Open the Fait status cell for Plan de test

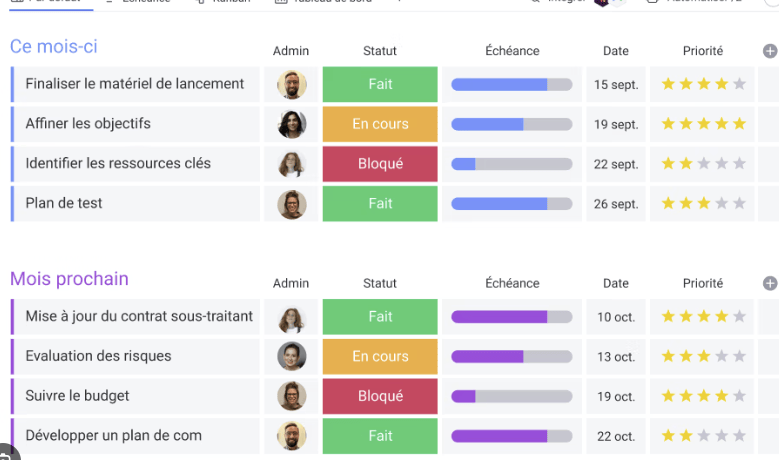pyautogui.click(x=380, y=204)
